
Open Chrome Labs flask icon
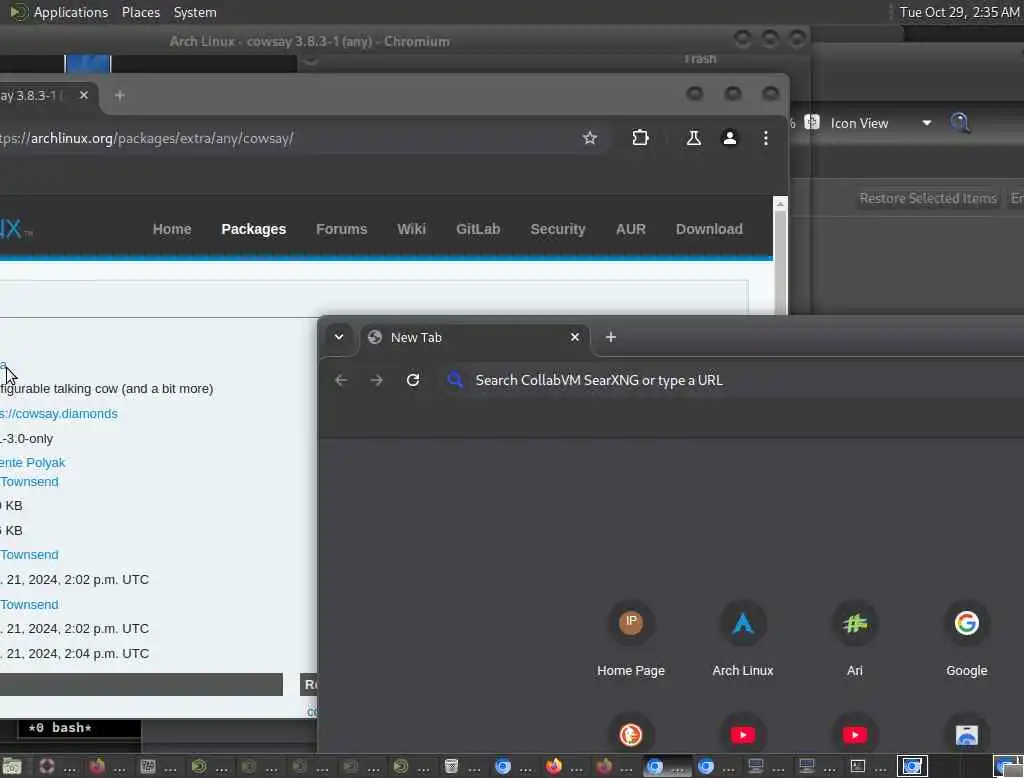(x=694, y=138)
